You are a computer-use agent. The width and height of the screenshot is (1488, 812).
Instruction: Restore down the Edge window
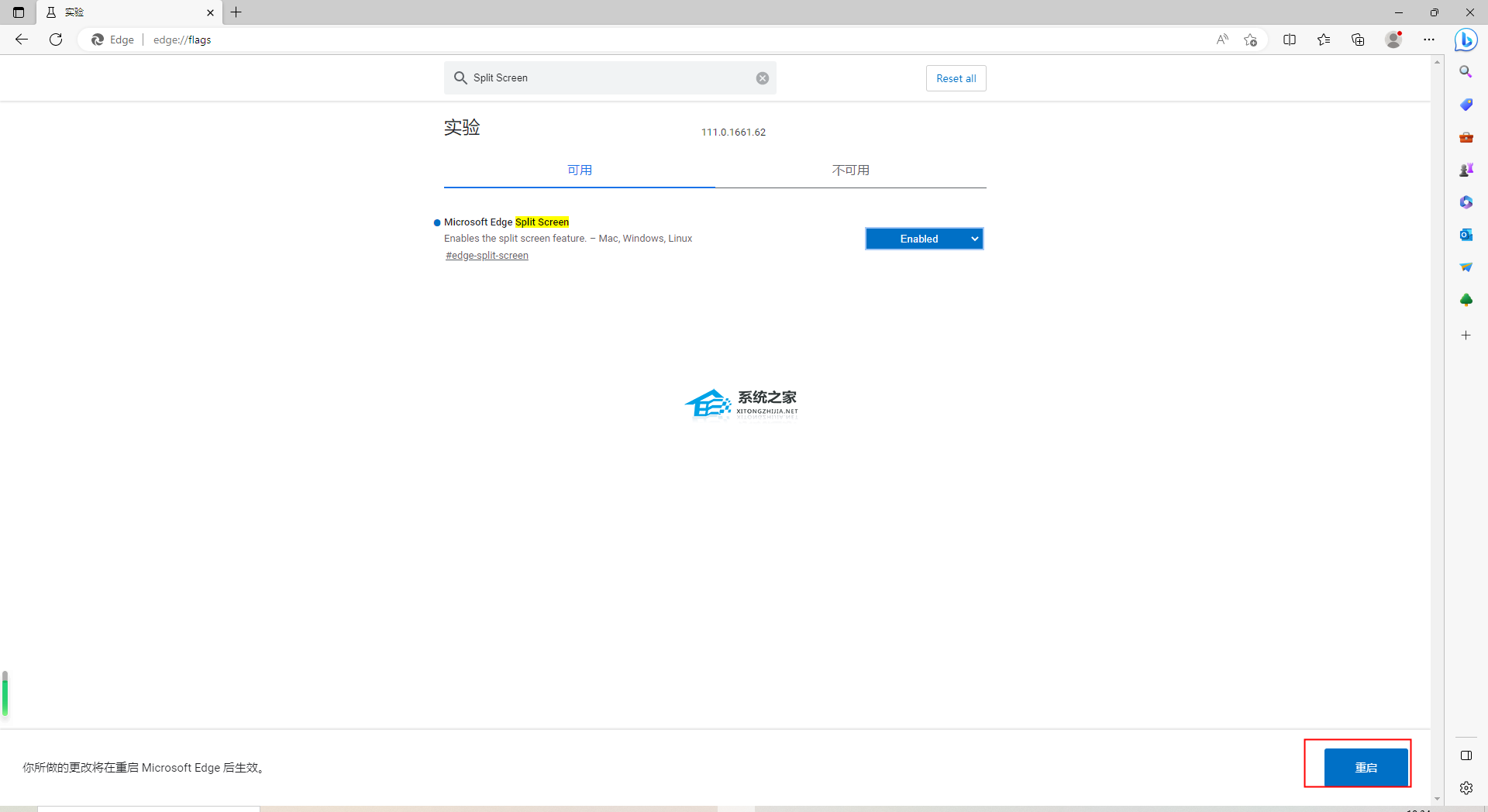coord(1435,12)
